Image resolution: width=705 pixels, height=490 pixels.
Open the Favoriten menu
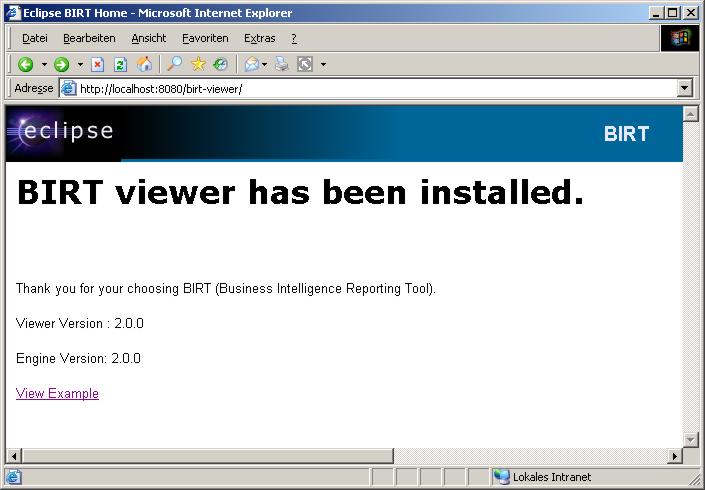point(205,39)
